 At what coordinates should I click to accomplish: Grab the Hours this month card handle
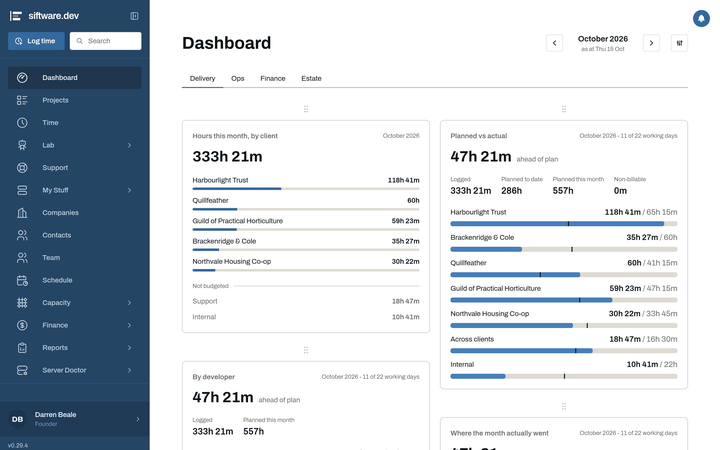click(x=306, y=109)
